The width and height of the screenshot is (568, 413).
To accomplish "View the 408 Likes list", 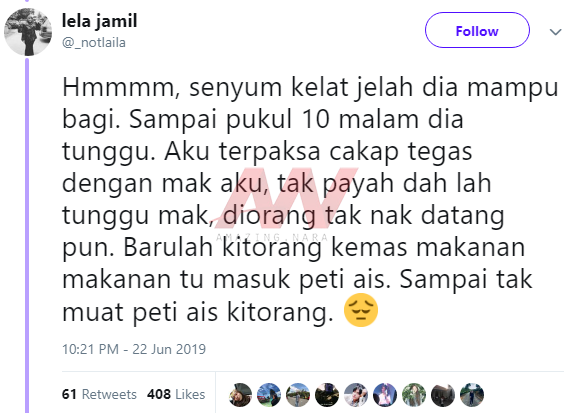I will coord(176,394).
